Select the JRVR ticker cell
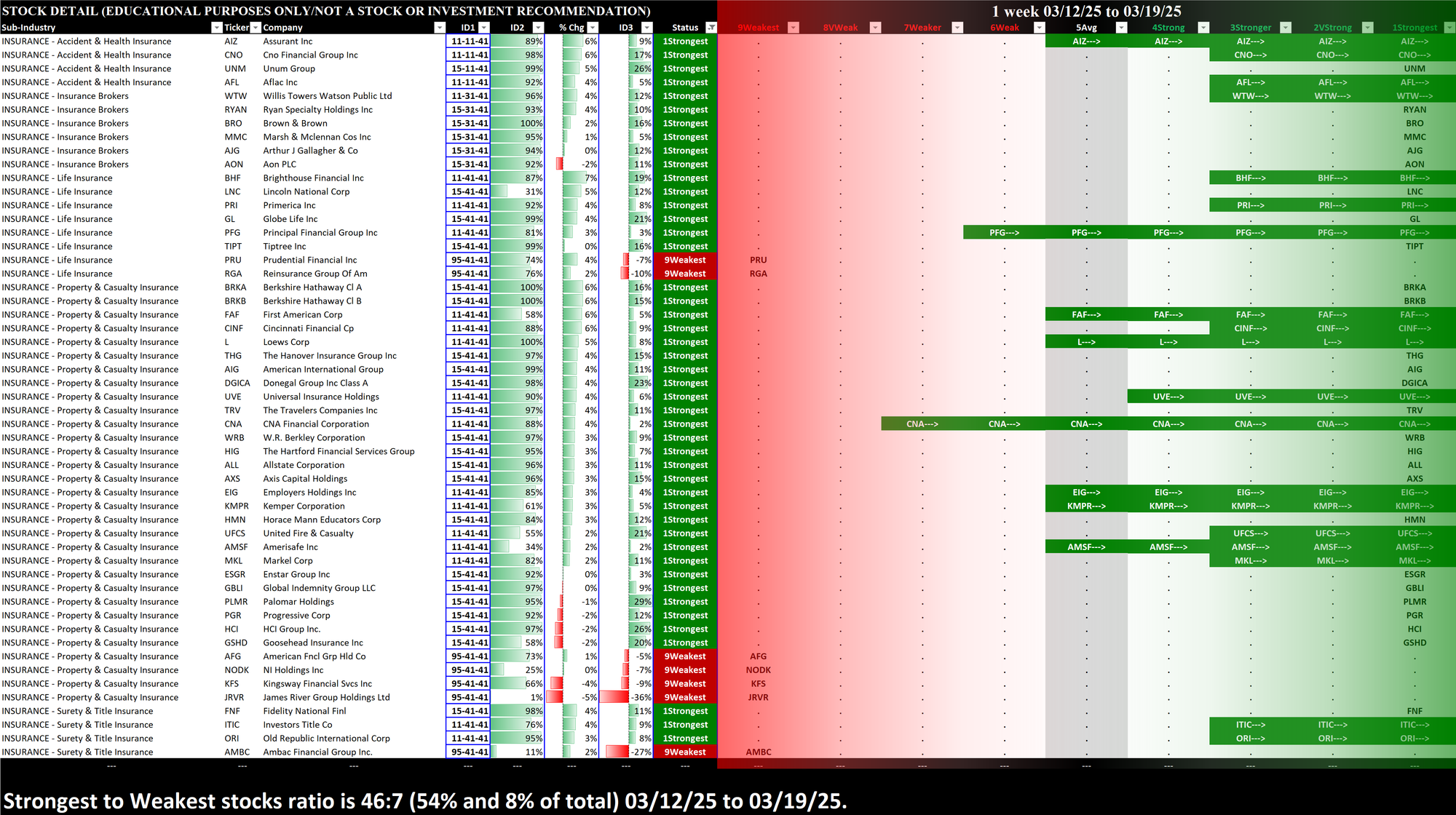Image resolution: width=1456 pixels, height=815 pixels. pos(233,697)
